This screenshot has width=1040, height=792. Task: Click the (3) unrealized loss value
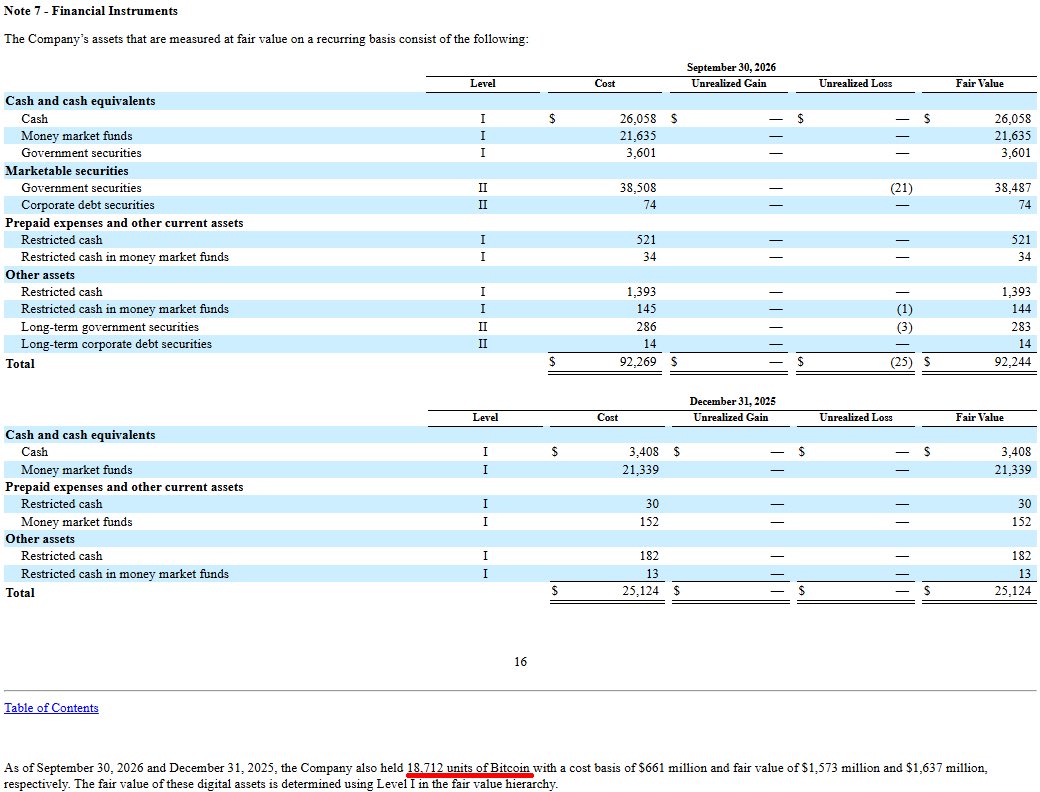(x=905, y=326)
